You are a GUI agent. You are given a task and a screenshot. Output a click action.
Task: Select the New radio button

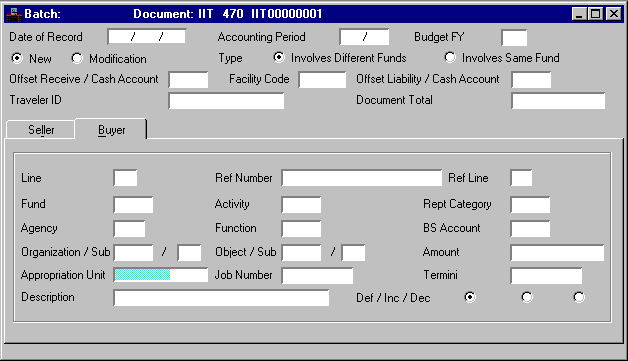pyautogui.click(x=17, y=58)
